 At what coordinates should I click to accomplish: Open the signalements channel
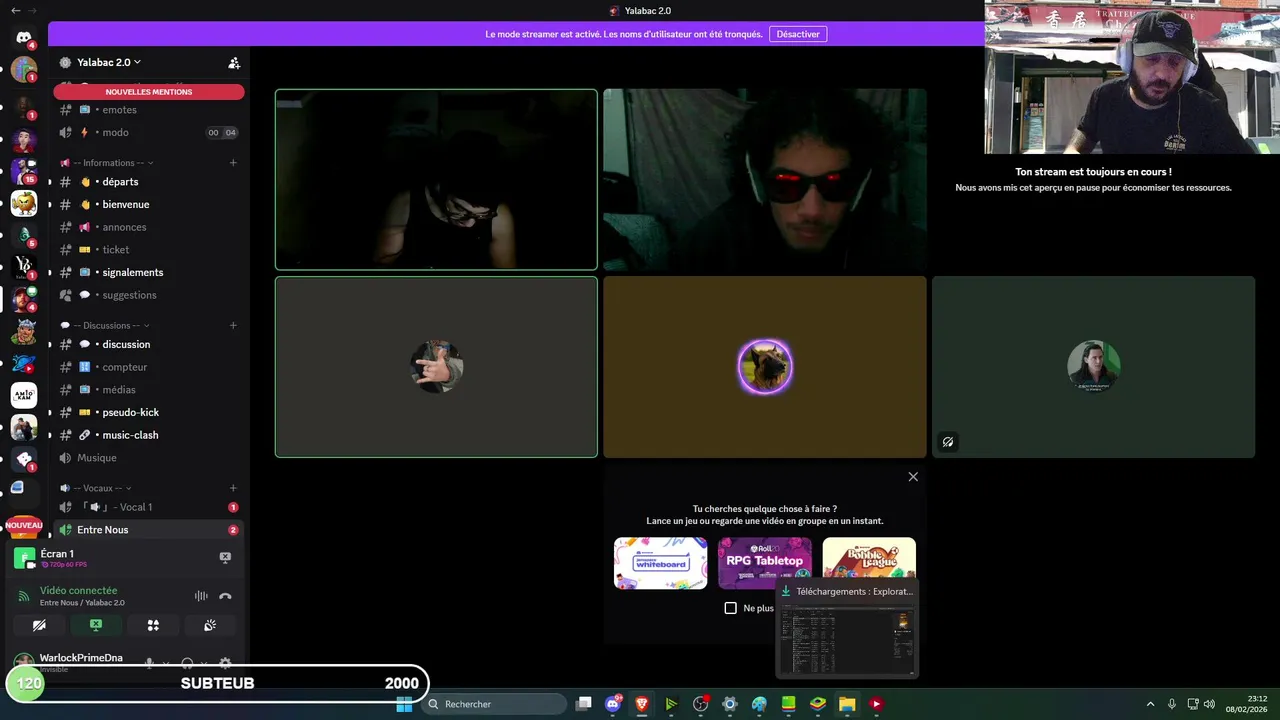click(148, 272)
